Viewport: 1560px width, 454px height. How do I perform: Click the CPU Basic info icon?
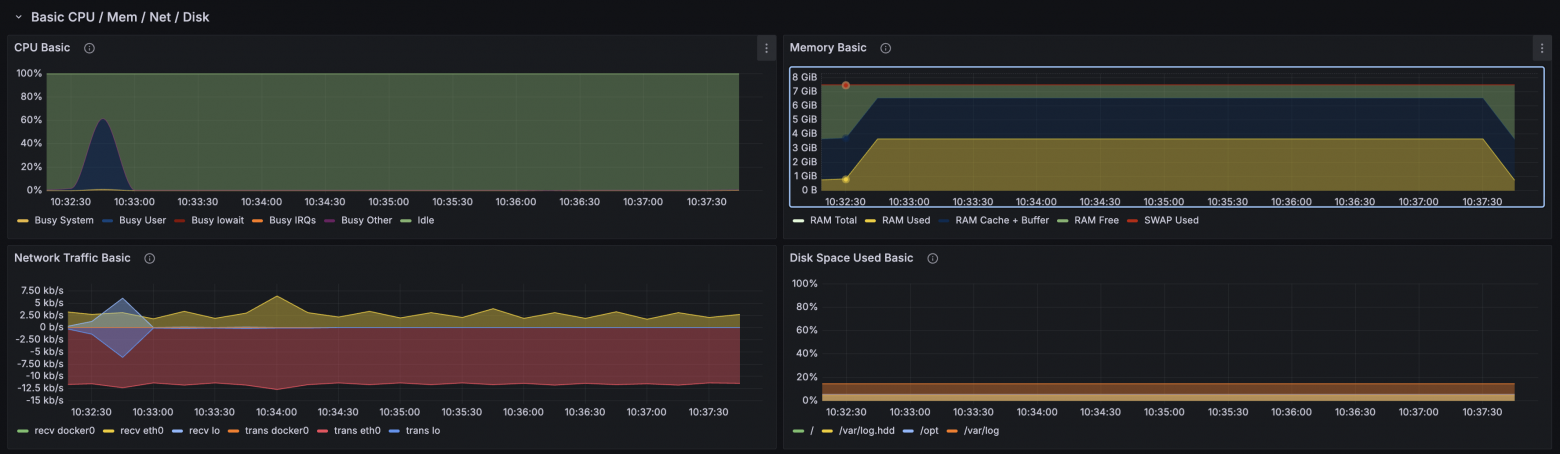(89, 48)
